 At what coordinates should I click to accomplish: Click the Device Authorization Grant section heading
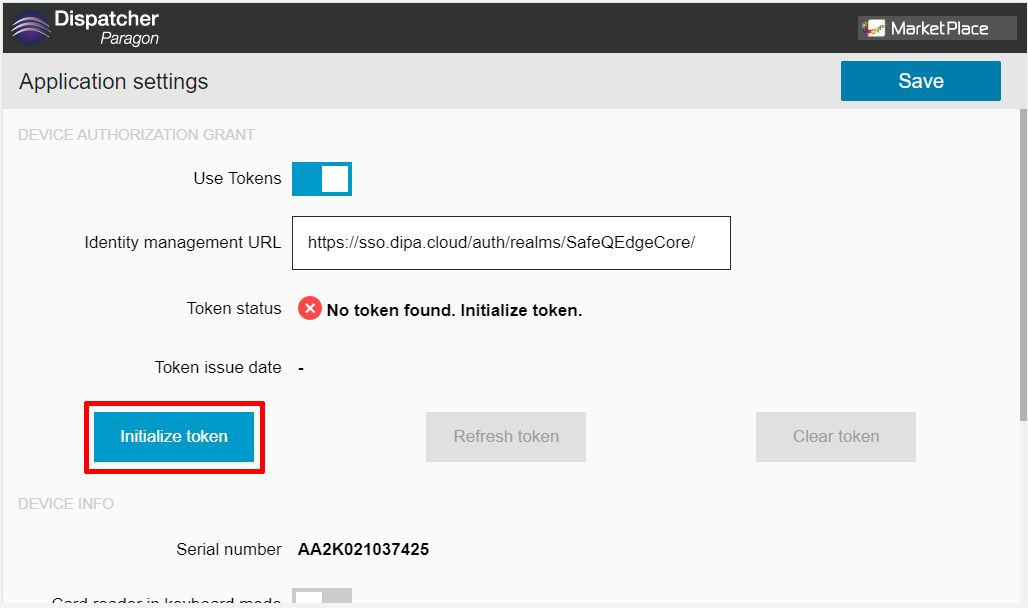[x=136, y=134]
